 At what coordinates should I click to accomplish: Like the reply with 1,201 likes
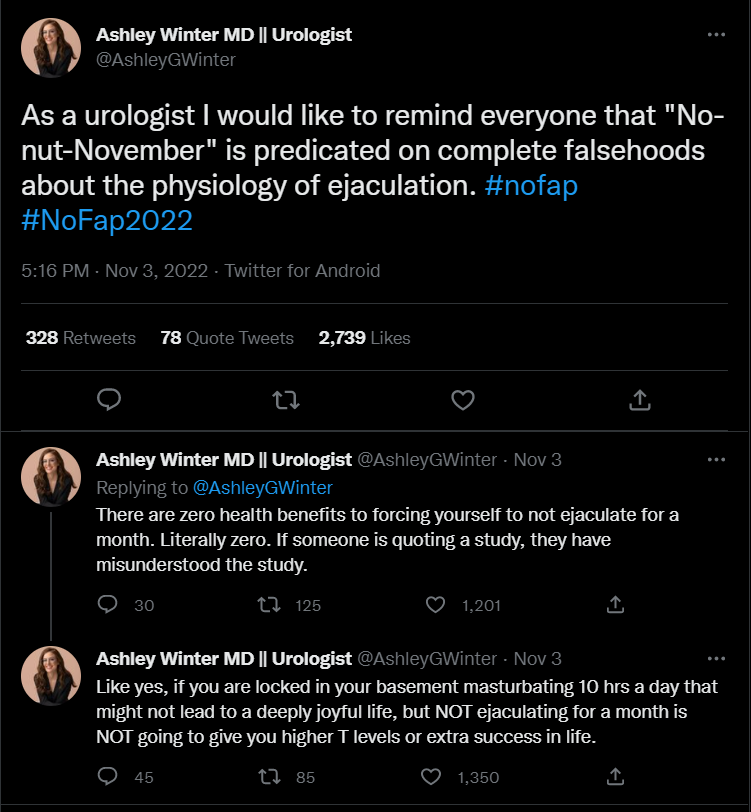(x=435, y=605)
